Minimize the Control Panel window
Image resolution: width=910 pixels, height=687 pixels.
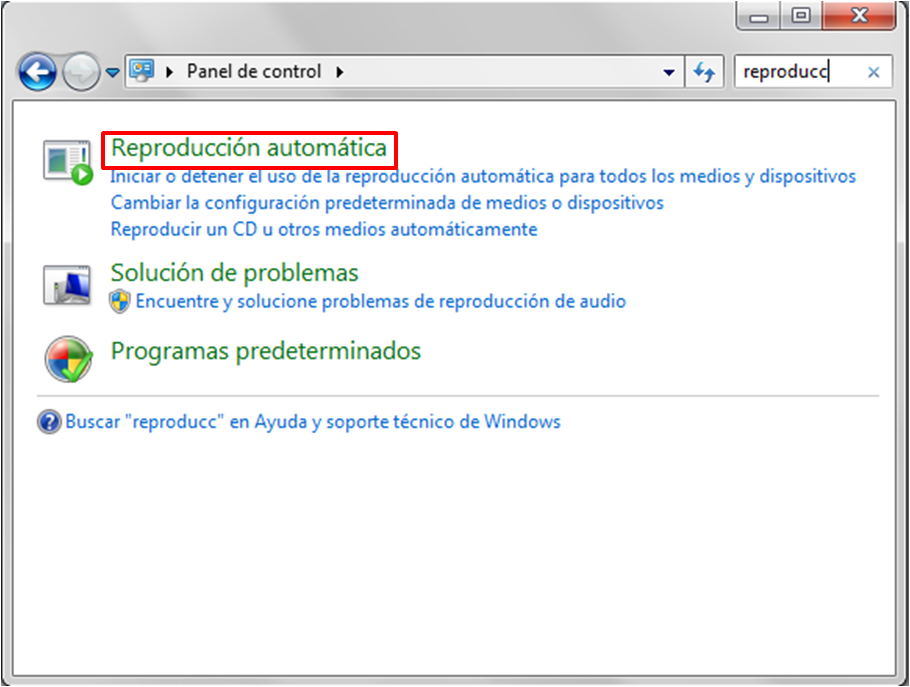[759, 16]
